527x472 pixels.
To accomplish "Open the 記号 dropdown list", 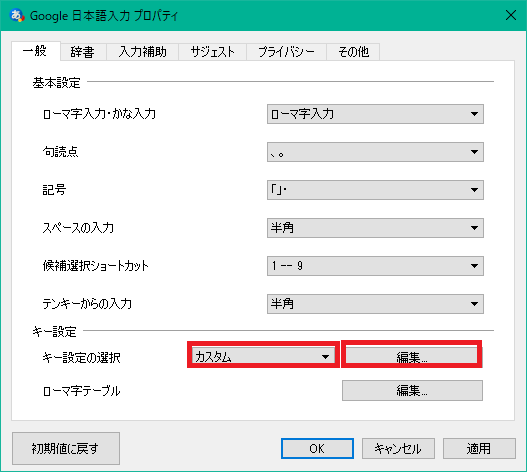I will click(x=375, y=190).
